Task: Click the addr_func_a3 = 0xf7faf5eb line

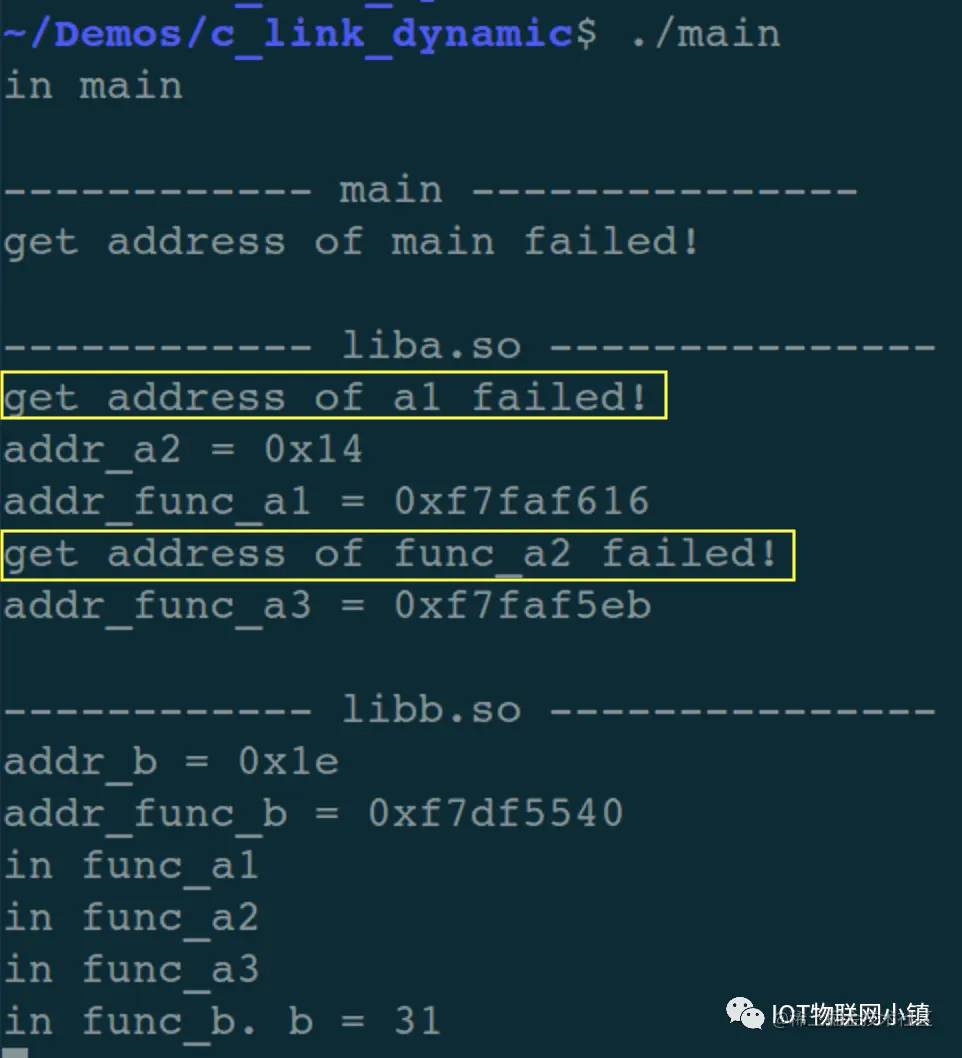Action: [x=327, y=606]
